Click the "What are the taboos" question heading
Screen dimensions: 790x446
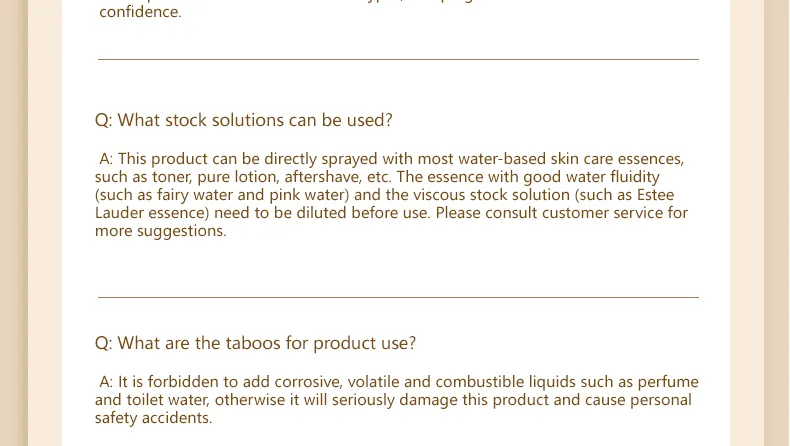255,343
